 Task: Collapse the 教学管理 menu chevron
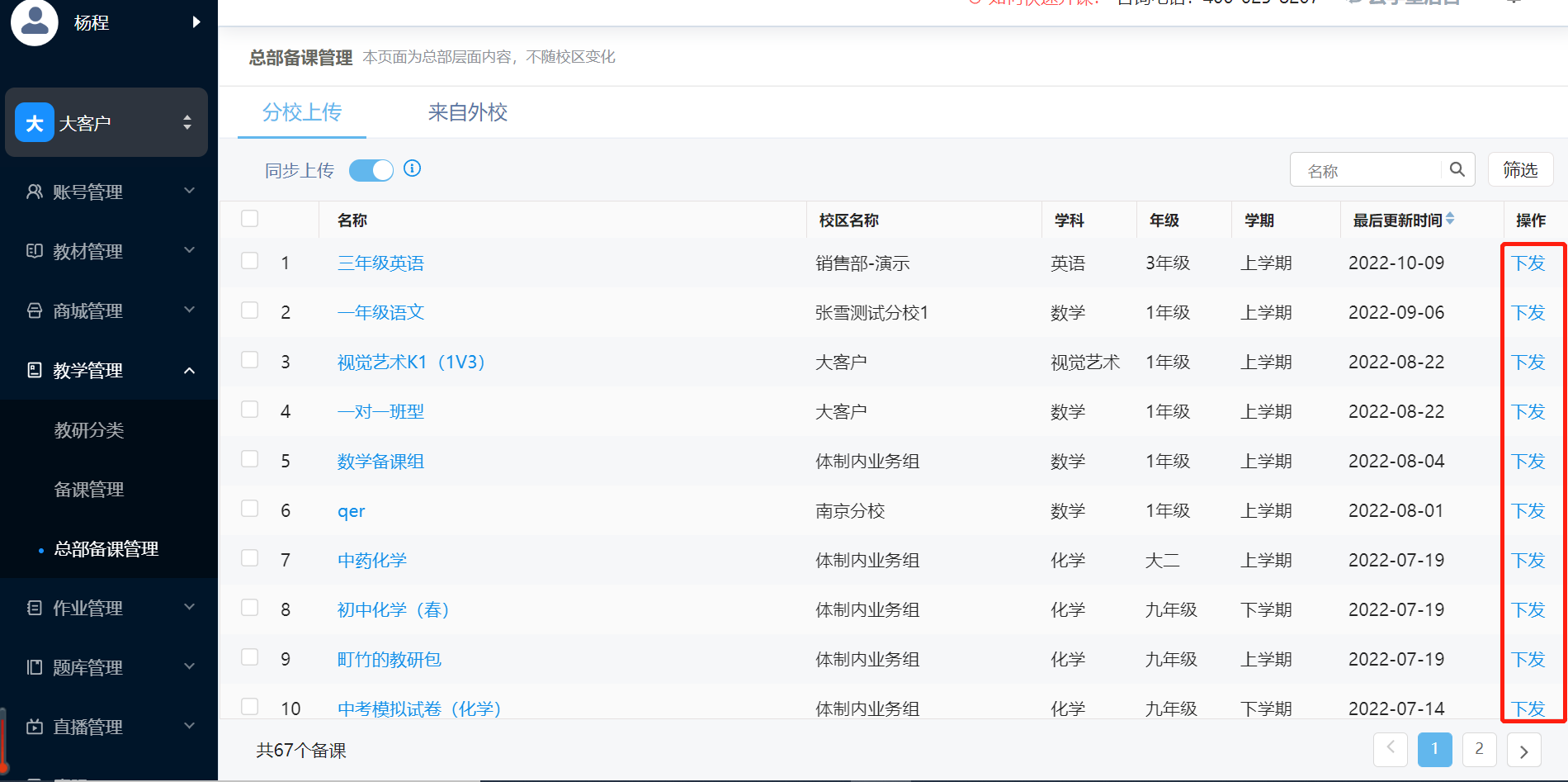[189, 371]
